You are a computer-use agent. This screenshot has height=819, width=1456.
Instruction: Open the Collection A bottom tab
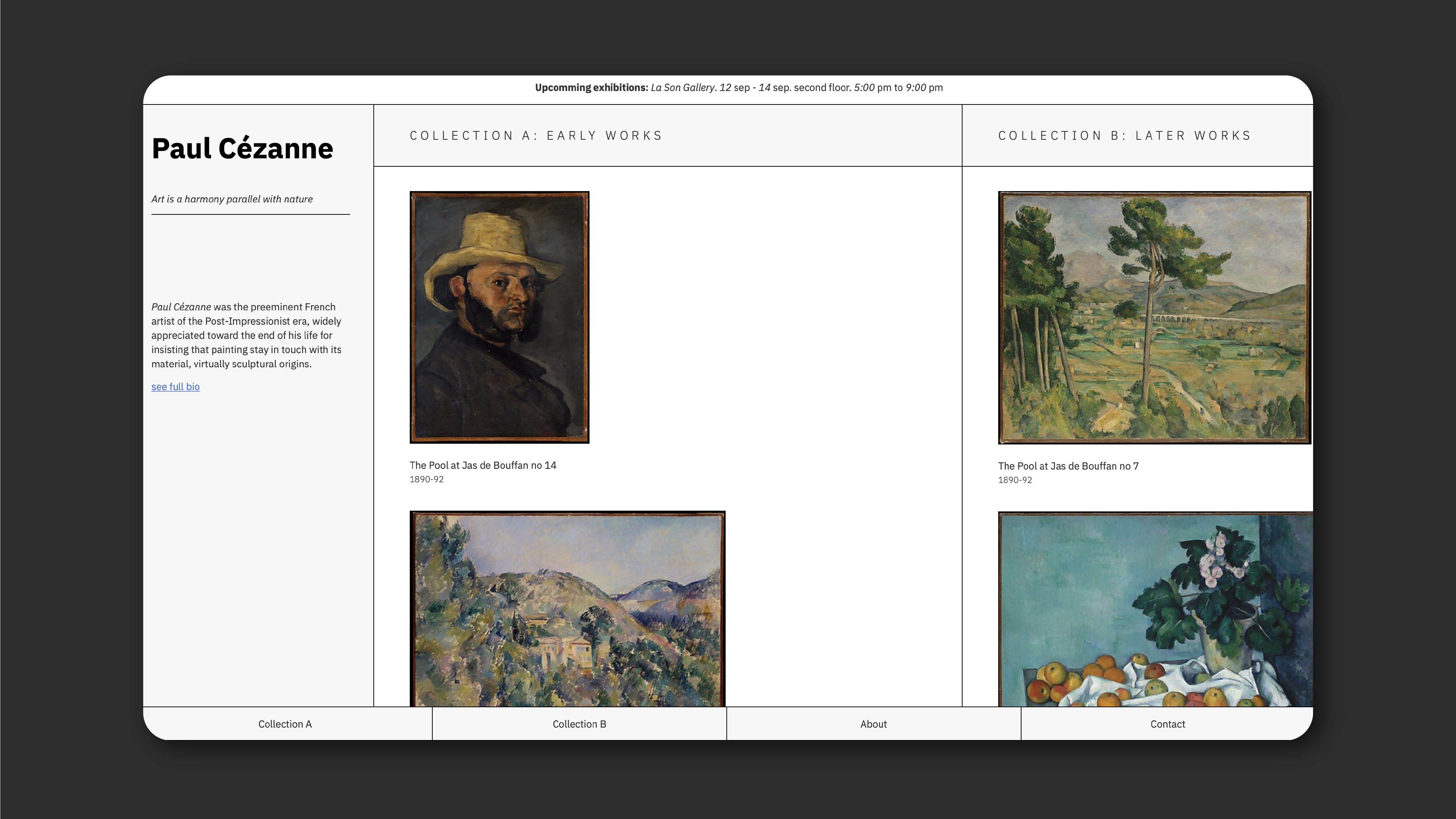click(285, 724)
